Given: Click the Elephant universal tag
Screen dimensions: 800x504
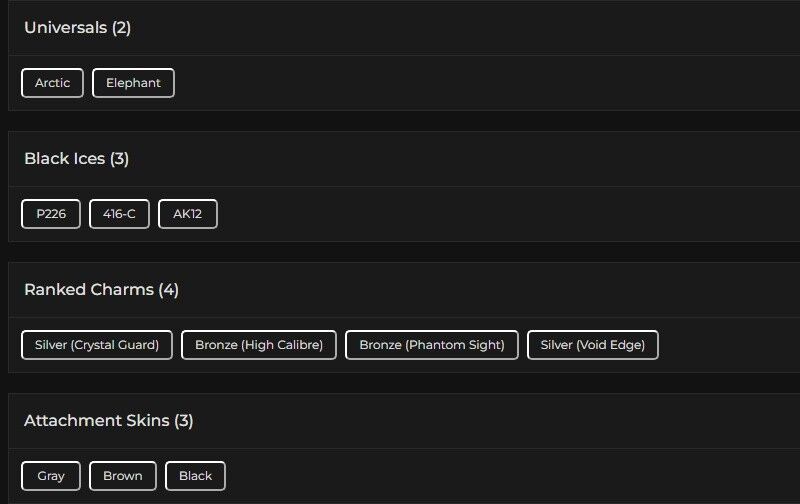Looking at the screenshot, I should coord(133,83).
